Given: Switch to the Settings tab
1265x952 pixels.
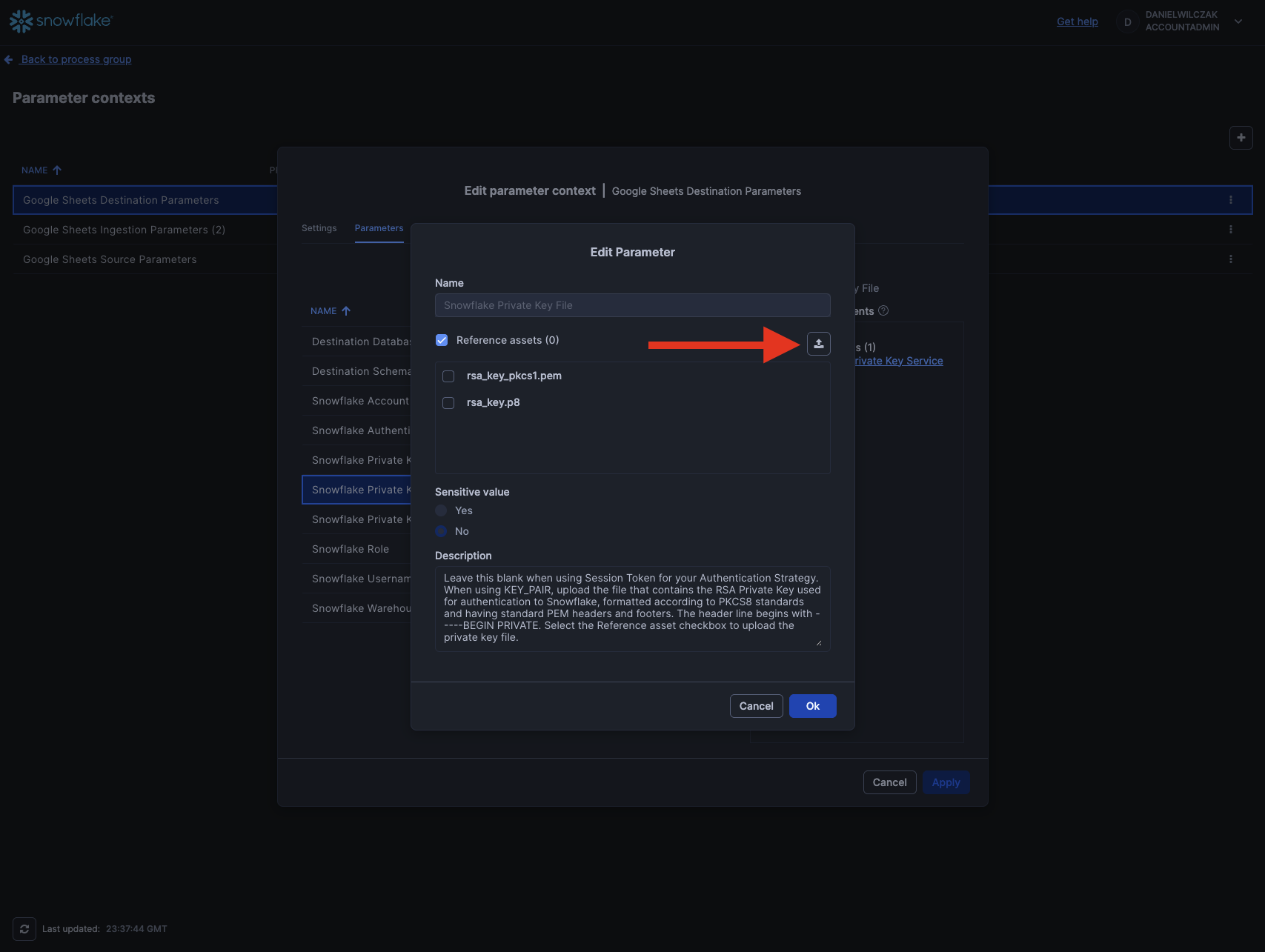Looking at the screenshot, I should pos(319,228).
